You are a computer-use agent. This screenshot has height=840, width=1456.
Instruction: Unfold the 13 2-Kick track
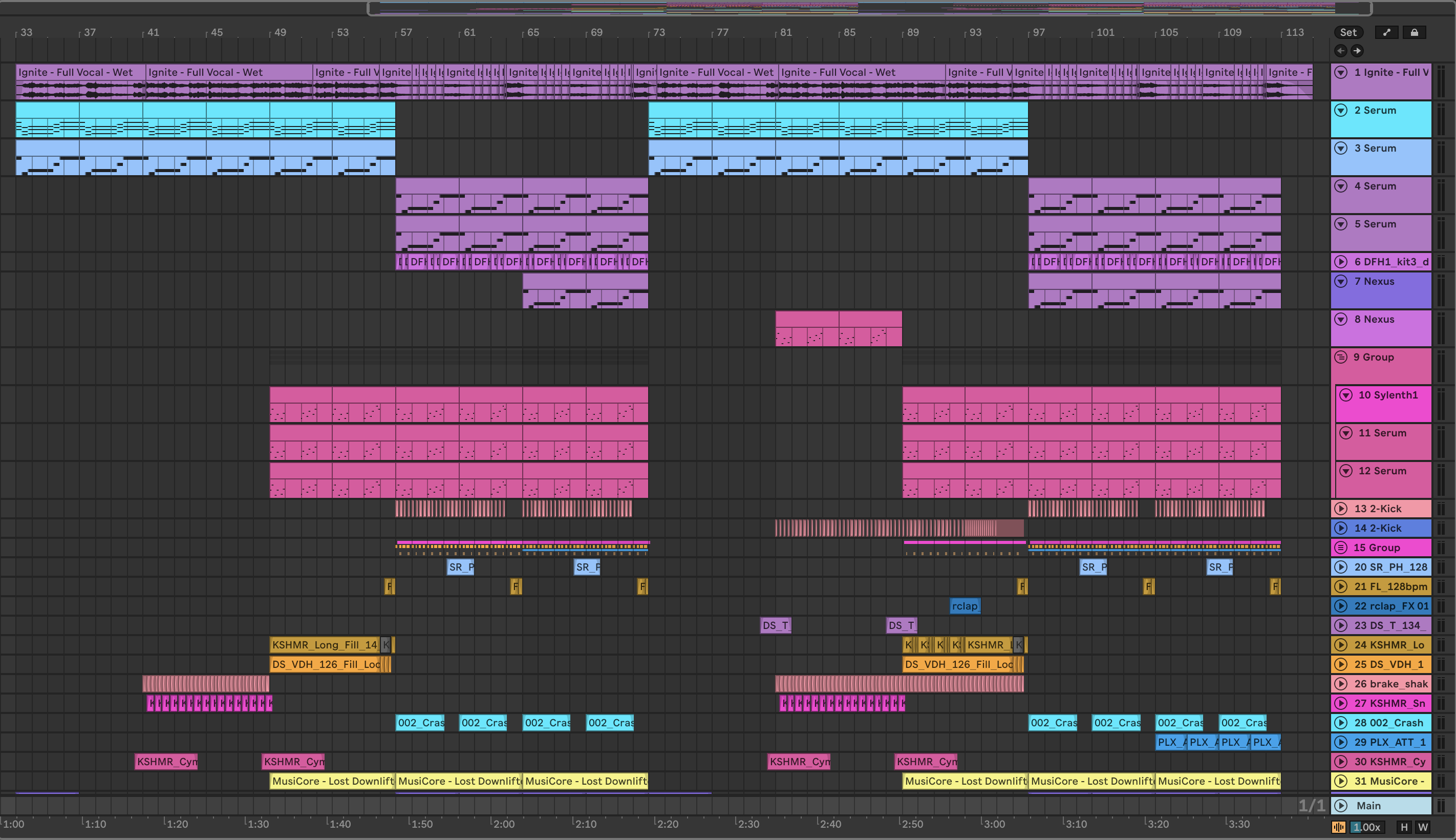click(x=1341, y=509)
